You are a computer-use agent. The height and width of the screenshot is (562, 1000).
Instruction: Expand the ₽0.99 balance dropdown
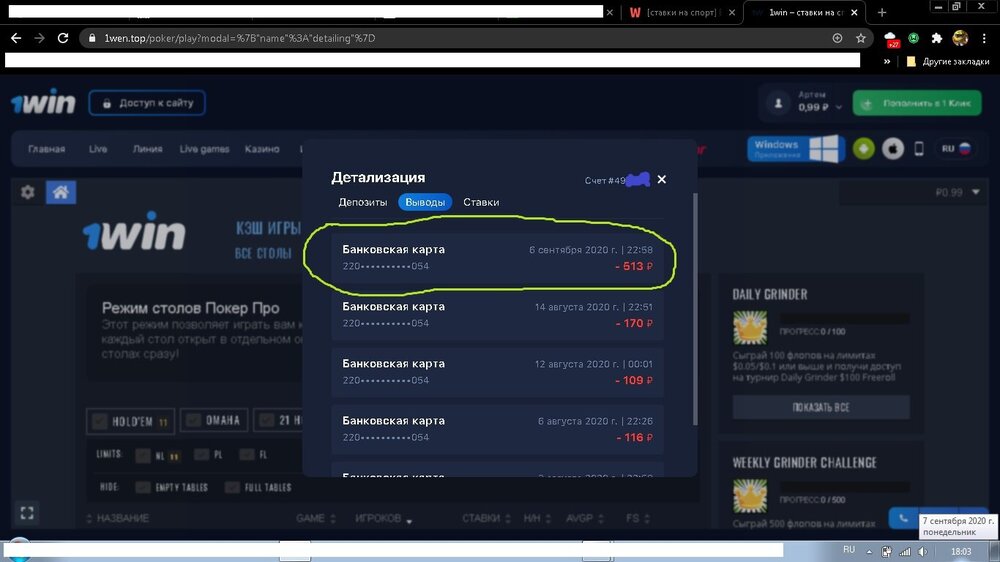point(976,192)
